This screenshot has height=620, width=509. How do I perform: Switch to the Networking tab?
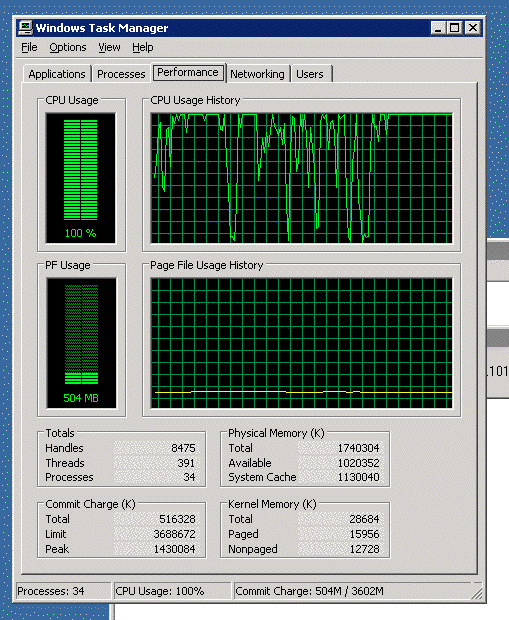(257, 74)
